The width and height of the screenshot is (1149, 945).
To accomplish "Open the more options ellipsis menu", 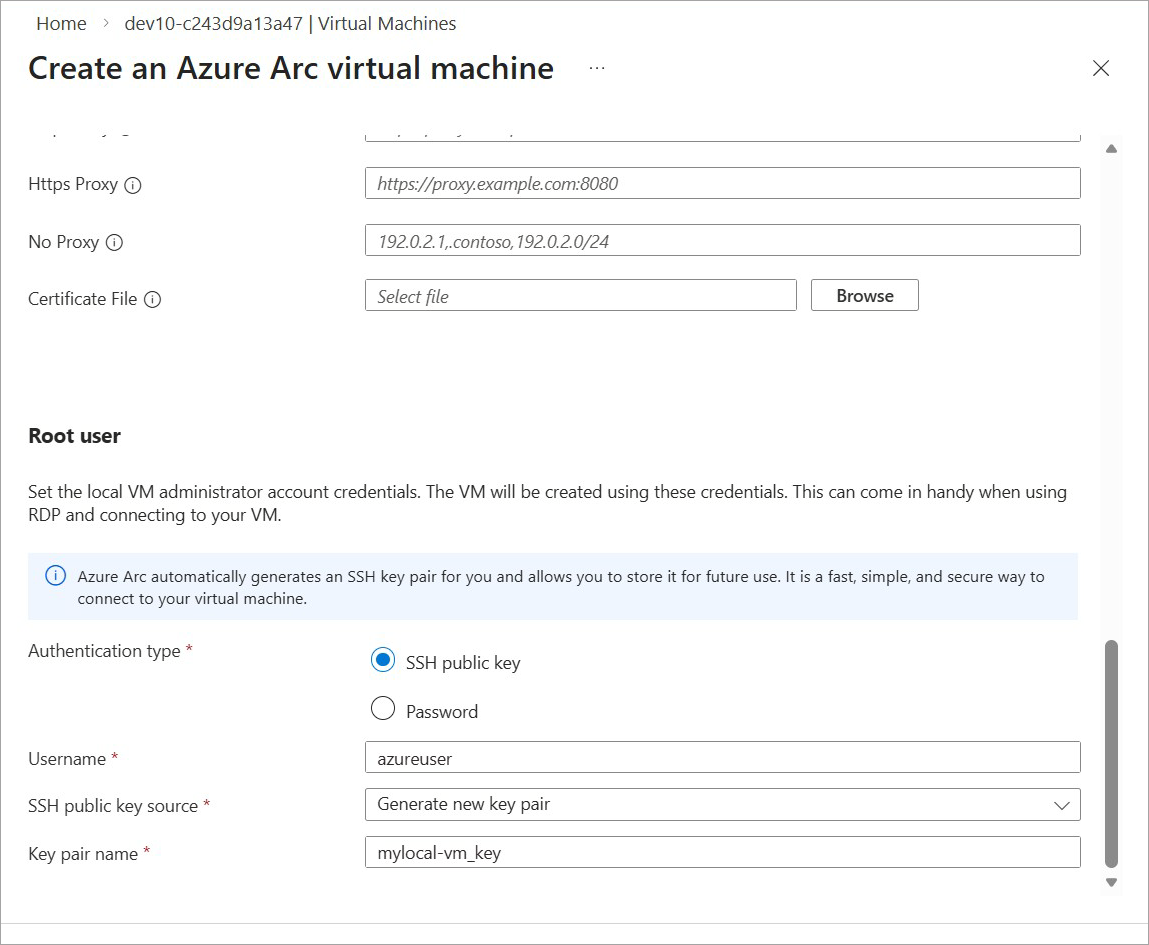I will [597, 68].
